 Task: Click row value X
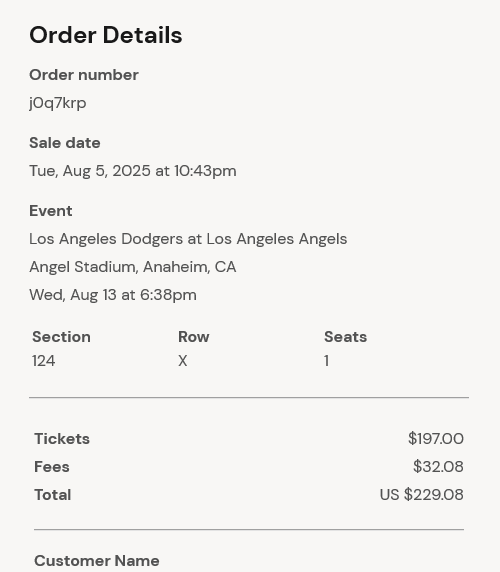coord(183,361)
